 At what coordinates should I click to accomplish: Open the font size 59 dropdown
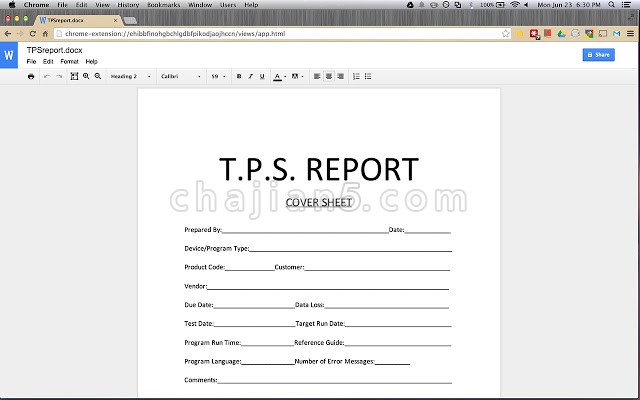218,76
